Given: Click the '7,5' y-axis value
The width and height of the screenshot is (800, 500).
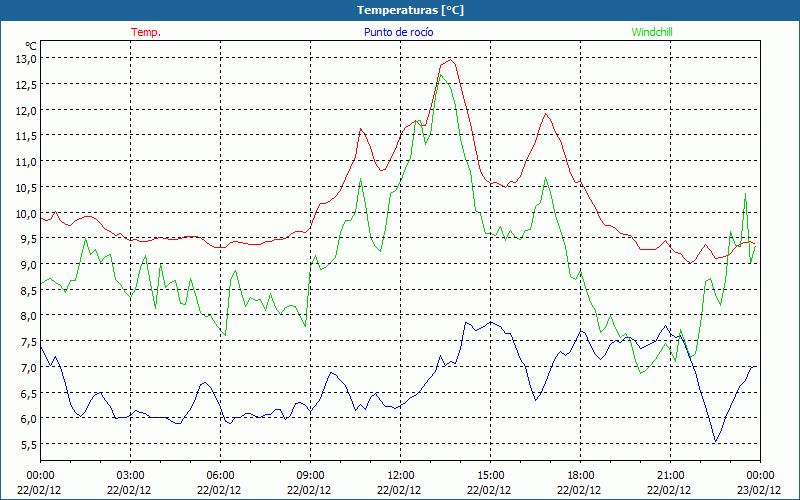Looking at the screenshot, I should coord(29,341).
